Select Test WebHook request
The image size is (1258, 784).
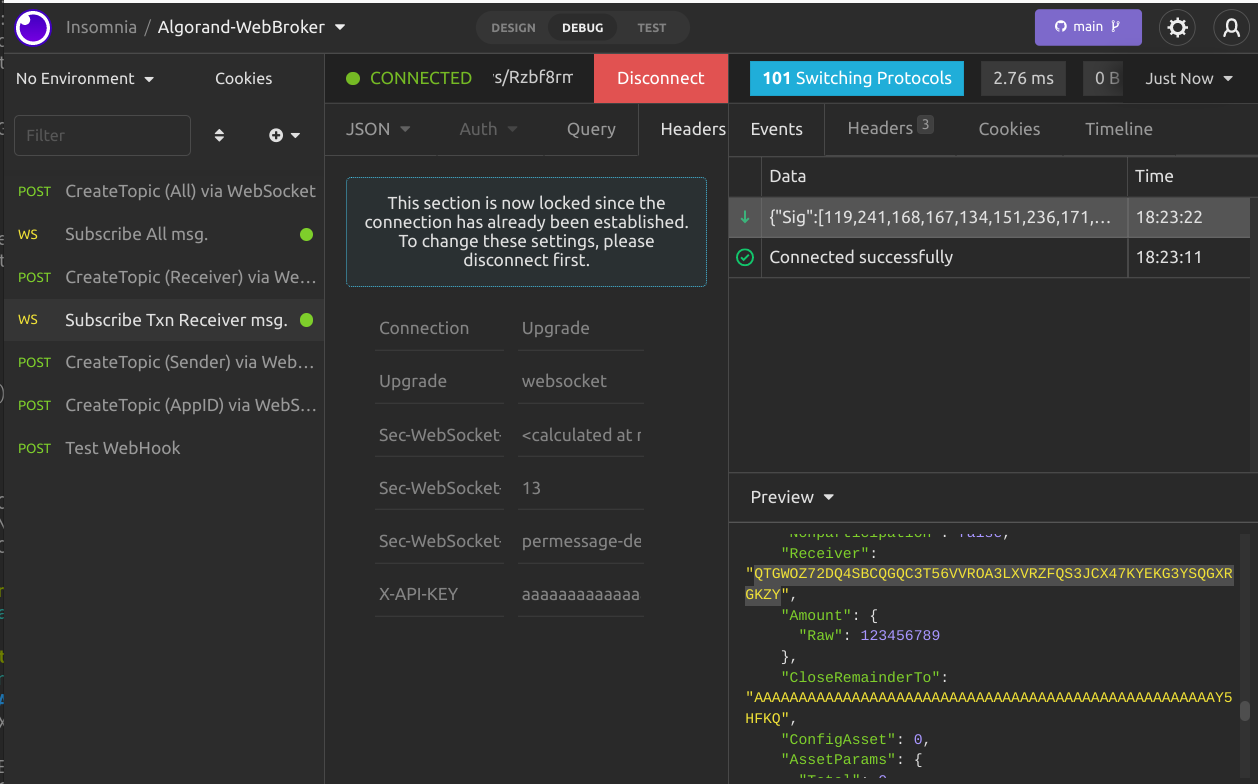(x=164, y=448)
